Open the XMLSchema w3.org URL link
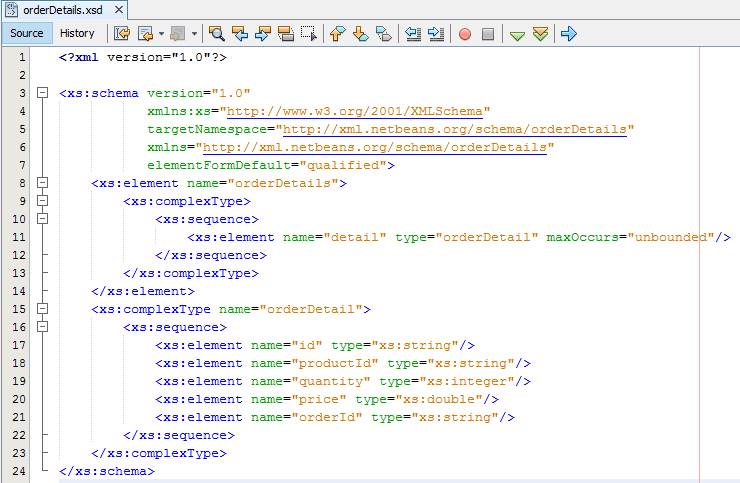The width and height of the screenshot is (740, 483). (x=354, y=111)
